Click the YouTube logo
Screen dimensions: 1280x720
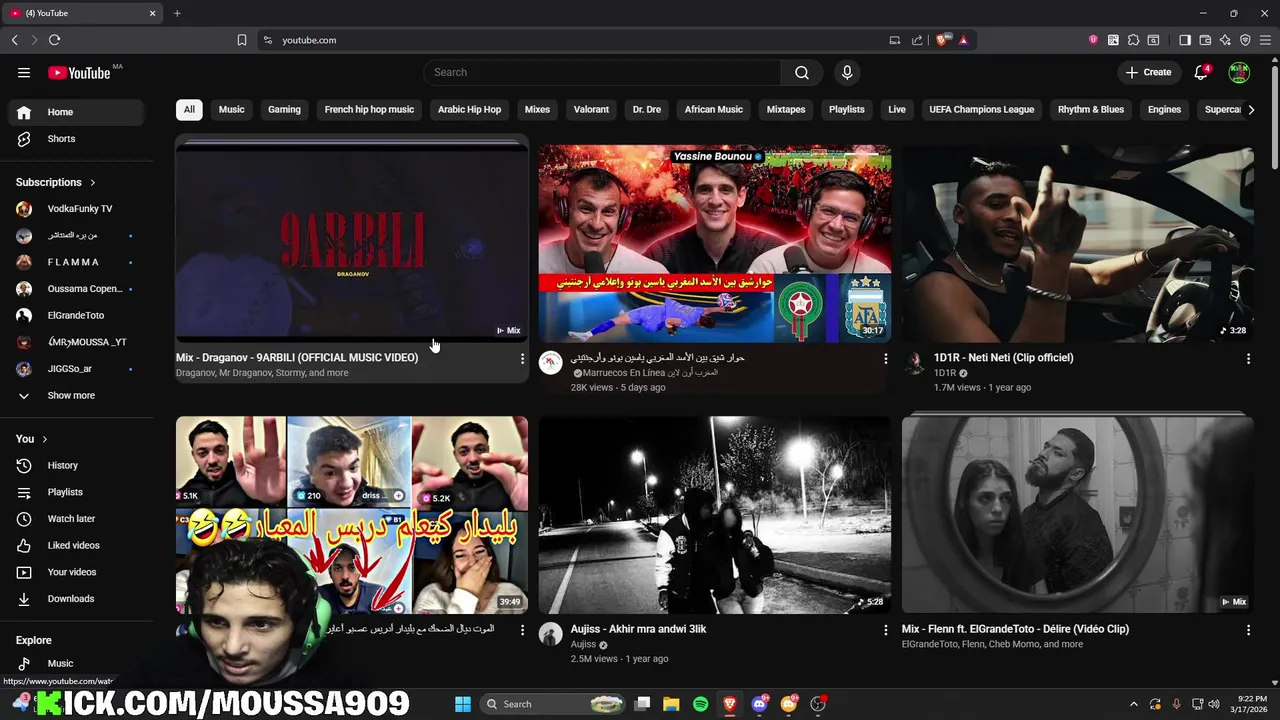(x=79, y=73)
